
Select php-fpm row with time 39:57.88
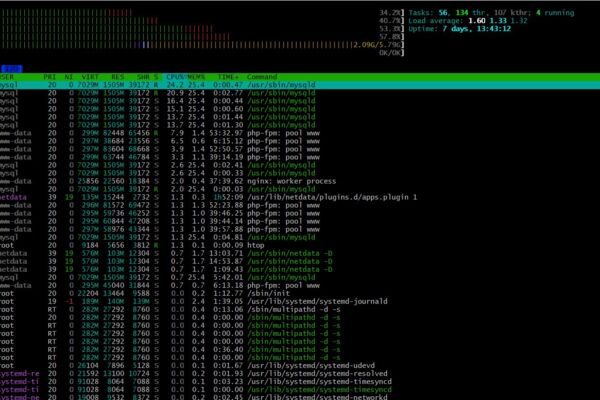(300, 230)
